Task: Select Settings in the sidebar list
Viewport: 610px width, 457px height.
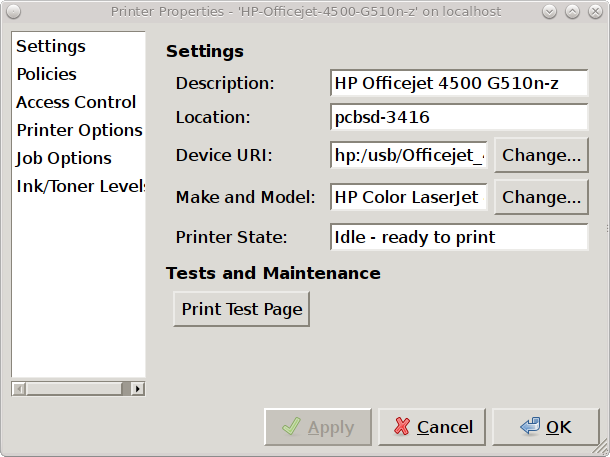Action: (x=78, y=46)
